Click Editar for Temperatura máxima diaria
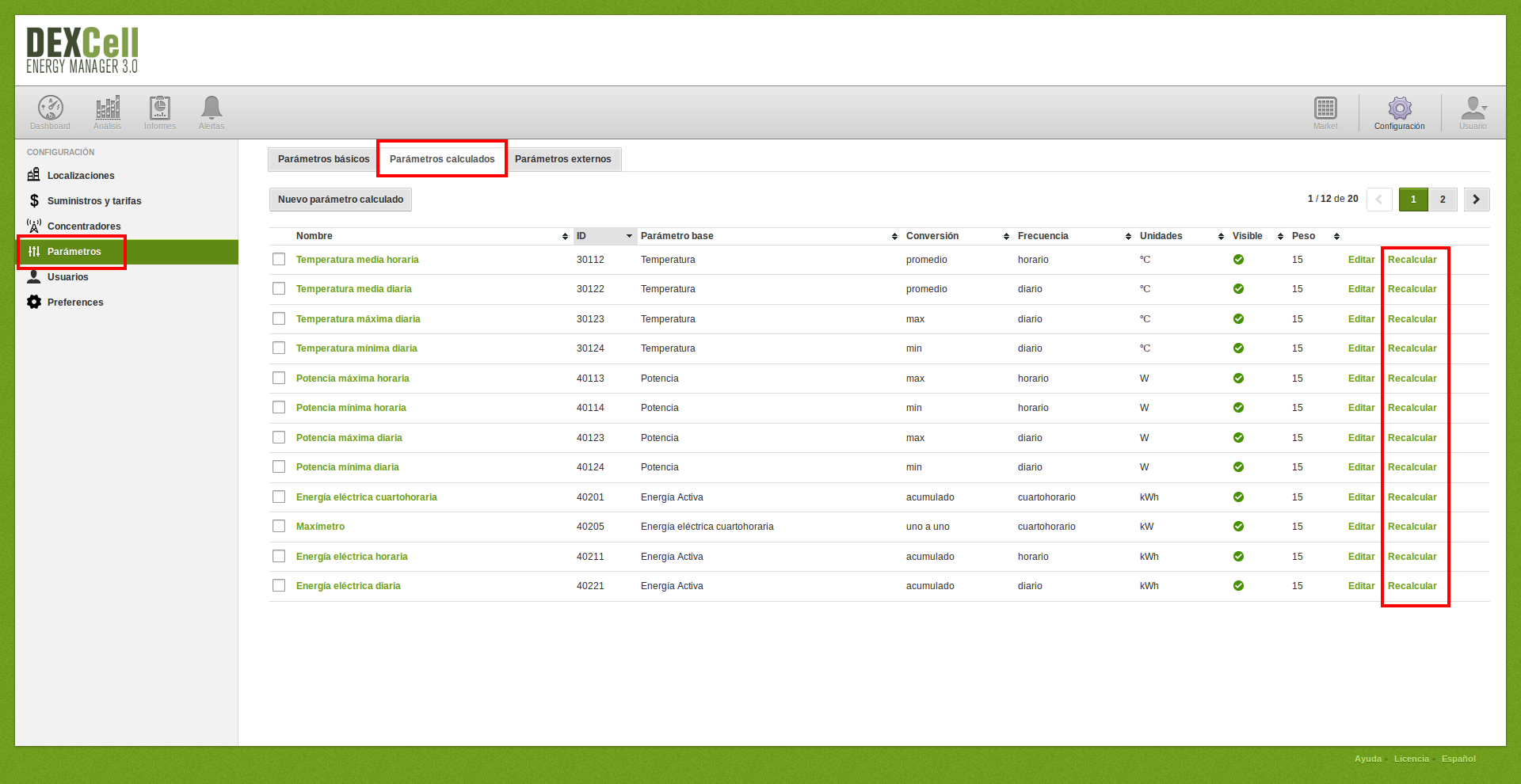Image resolution: width=1521 pixels, height=784 pixels. pyautogui.click(x=1361, y=319)
